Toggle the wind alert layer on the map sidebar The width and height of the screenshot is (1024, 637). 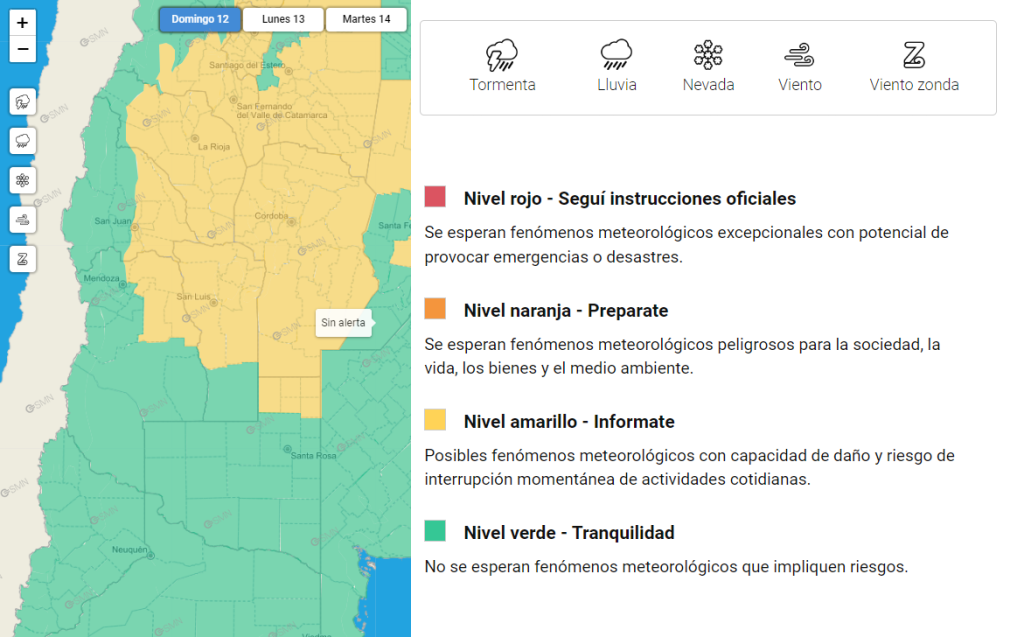(23, 220)
